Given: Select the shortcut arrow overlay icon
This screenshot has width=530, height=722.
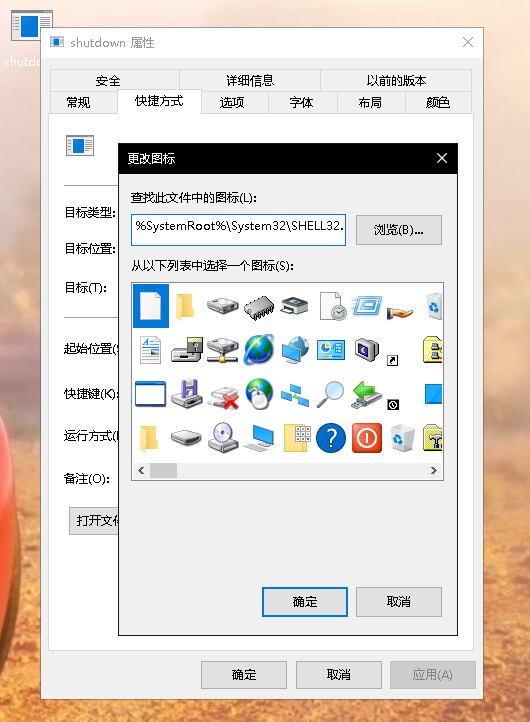Looking at the screenshot, I should pyautogui.click(x=392, y=361).
